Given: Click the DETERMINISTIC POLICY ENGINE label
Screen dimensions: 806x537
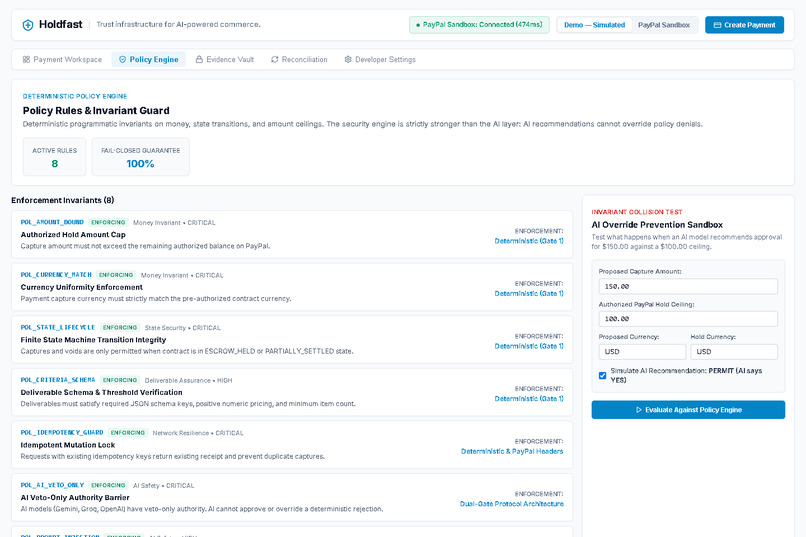Looking at the screenshot, I should coord(75,96).
